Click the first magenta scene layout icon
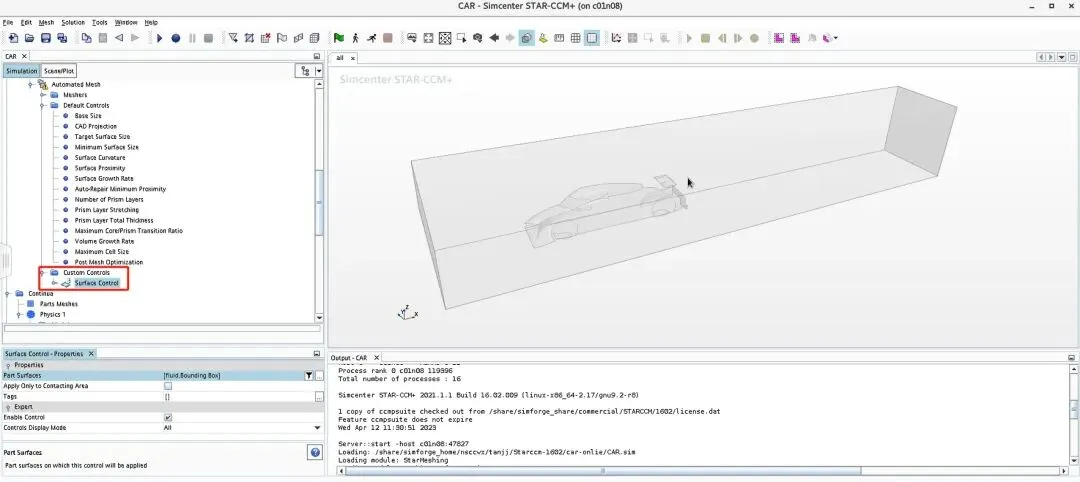 click(779, 39)
